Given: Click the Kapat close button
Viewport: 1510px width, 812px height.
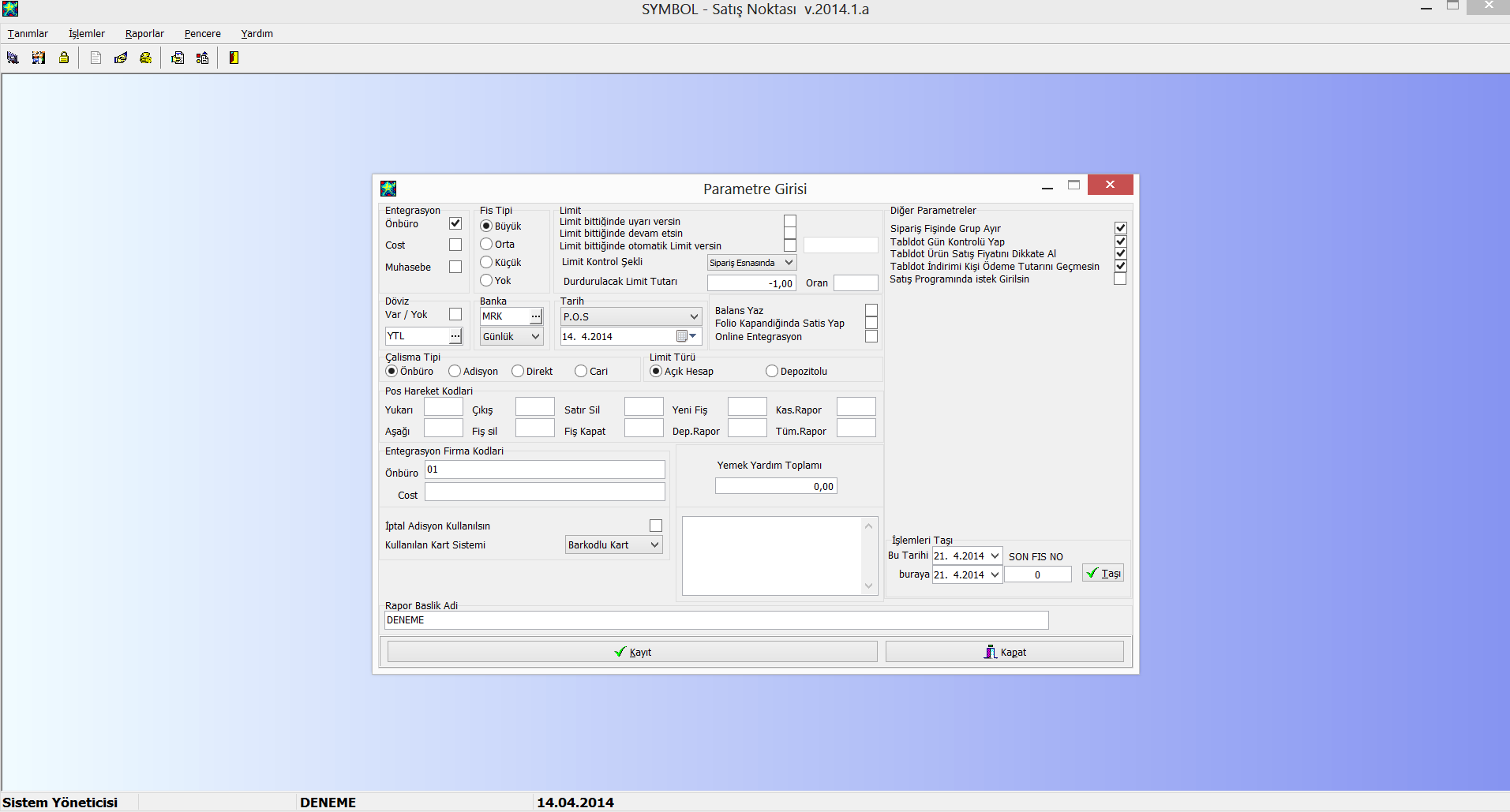Looking at the screenshot, I should [x=1005, y=652].
